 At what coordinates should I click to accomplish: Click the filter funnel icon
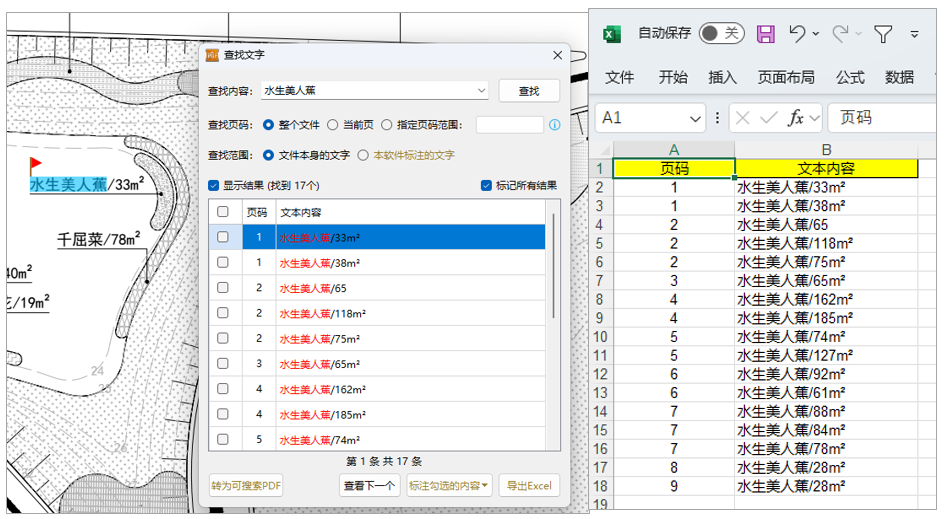click(882, 34)
